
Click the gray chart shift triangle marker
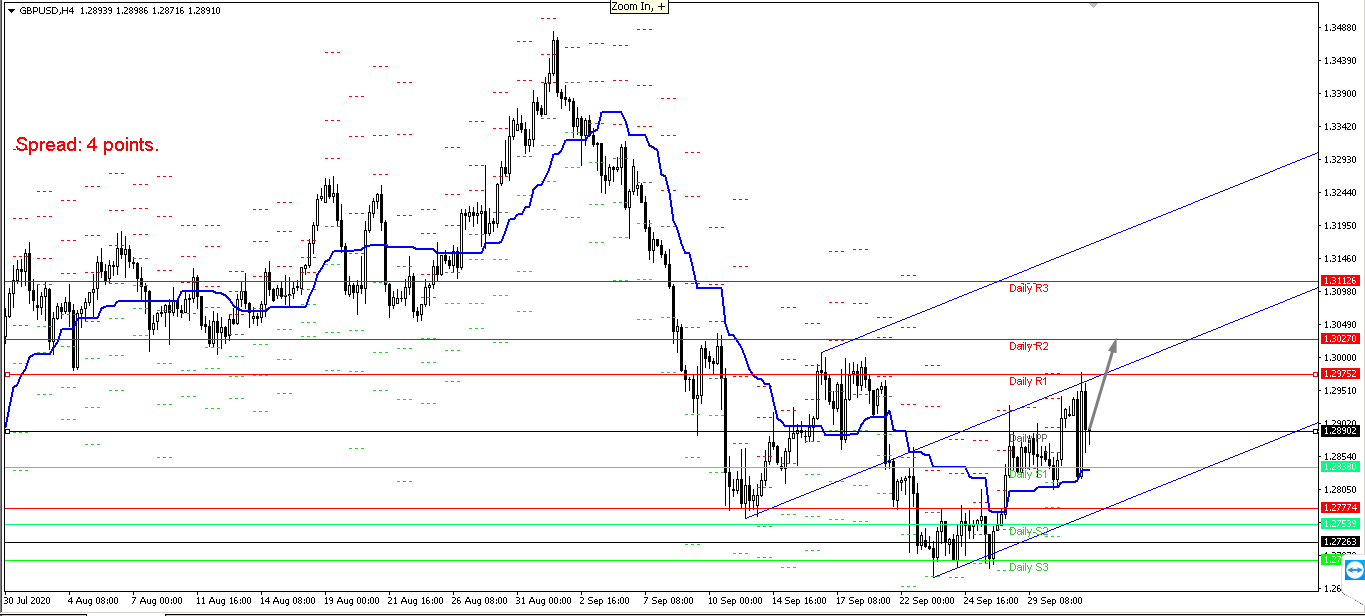pos(1093,4)
